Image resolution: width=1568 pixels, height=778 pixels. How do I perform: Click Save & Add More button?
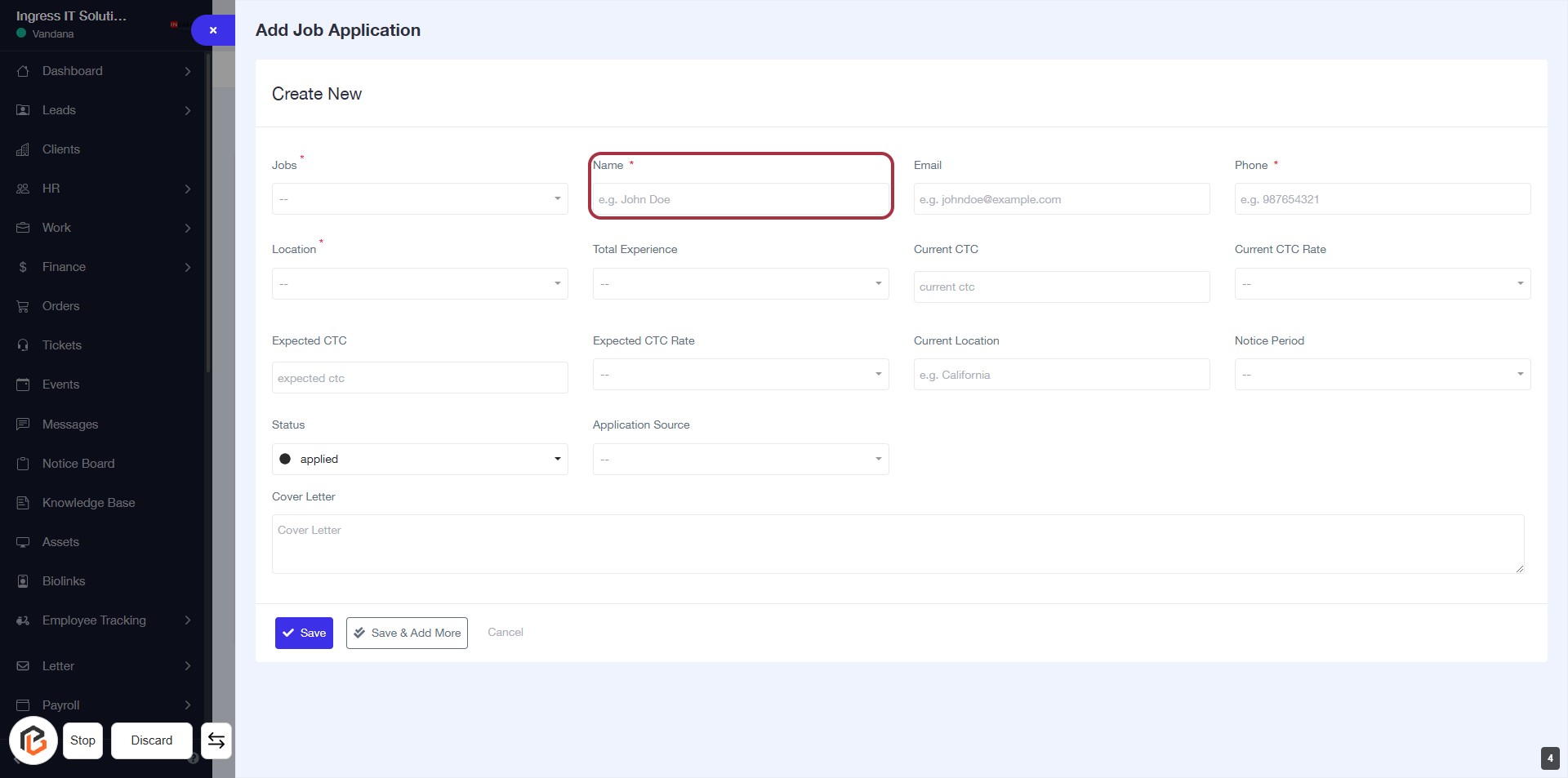coord(407,633)
